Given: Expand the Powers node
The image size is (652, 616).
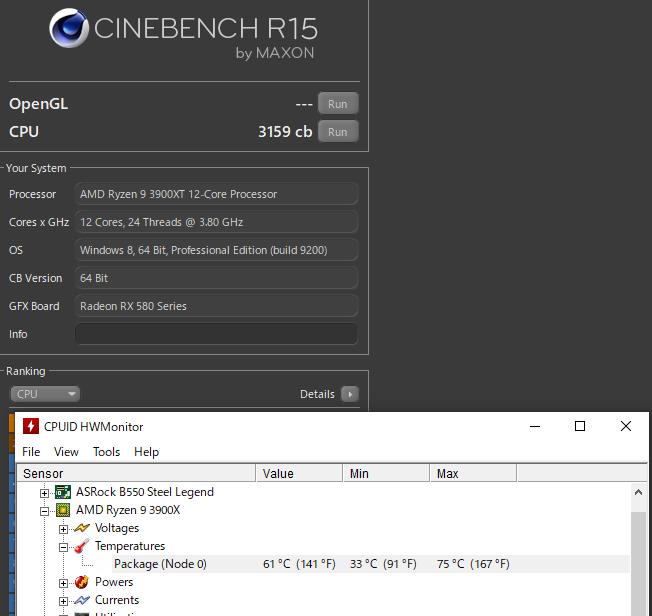Looking at the screenshot, I should click(x=63, y=583).
